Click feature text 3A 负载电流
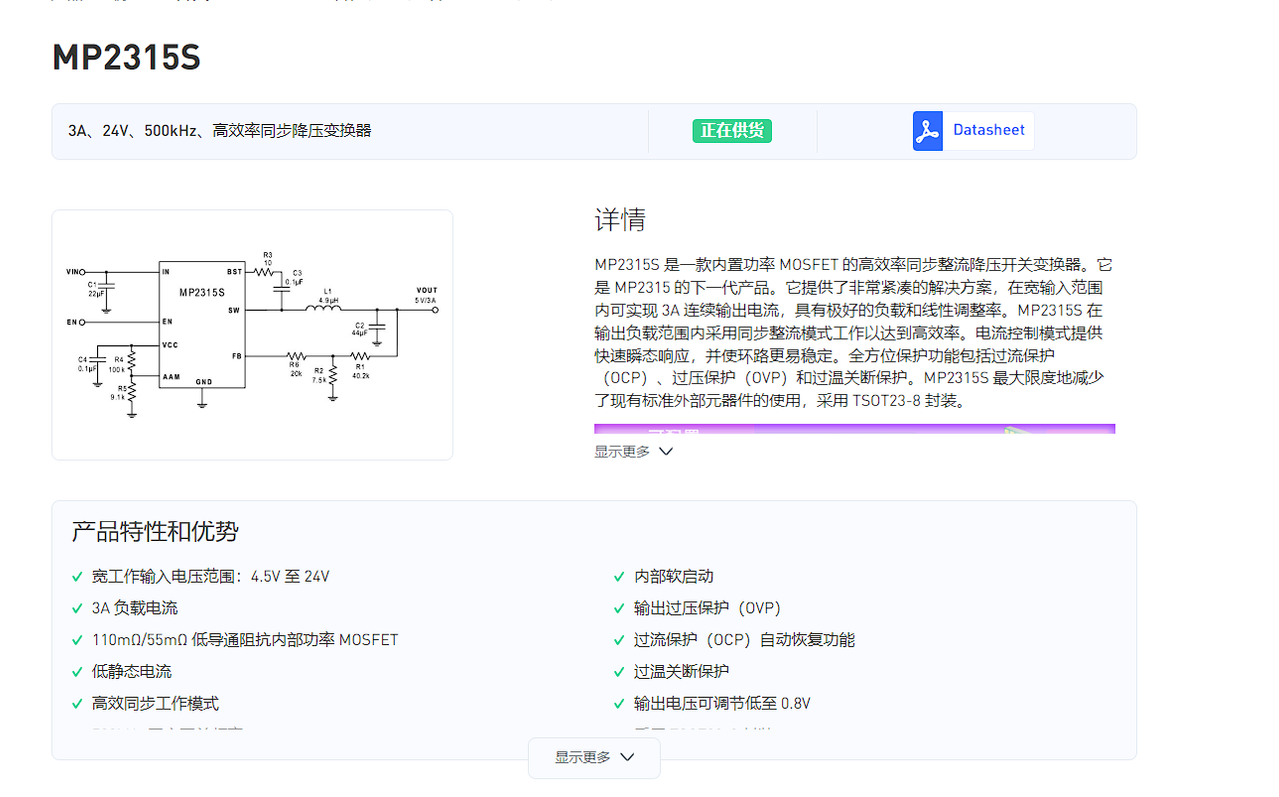 click(x=135, y=608)
